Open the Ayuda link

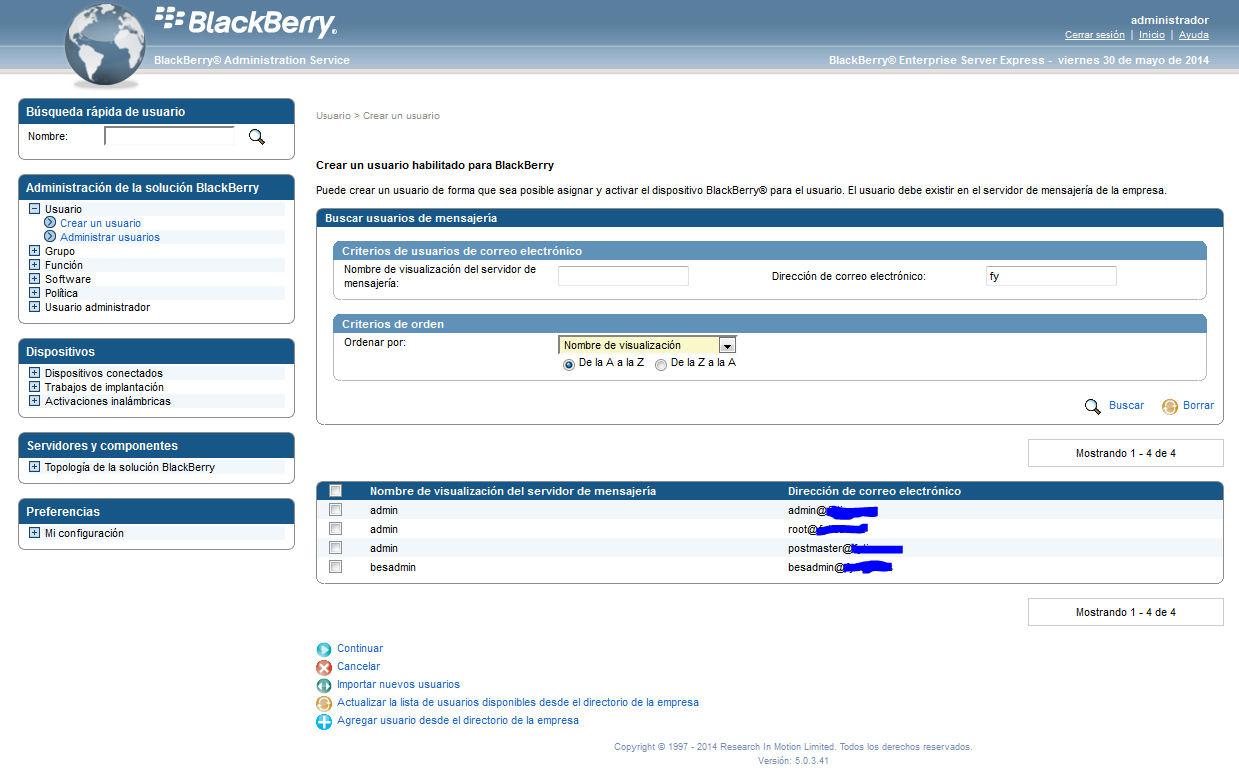point(1194,35)
